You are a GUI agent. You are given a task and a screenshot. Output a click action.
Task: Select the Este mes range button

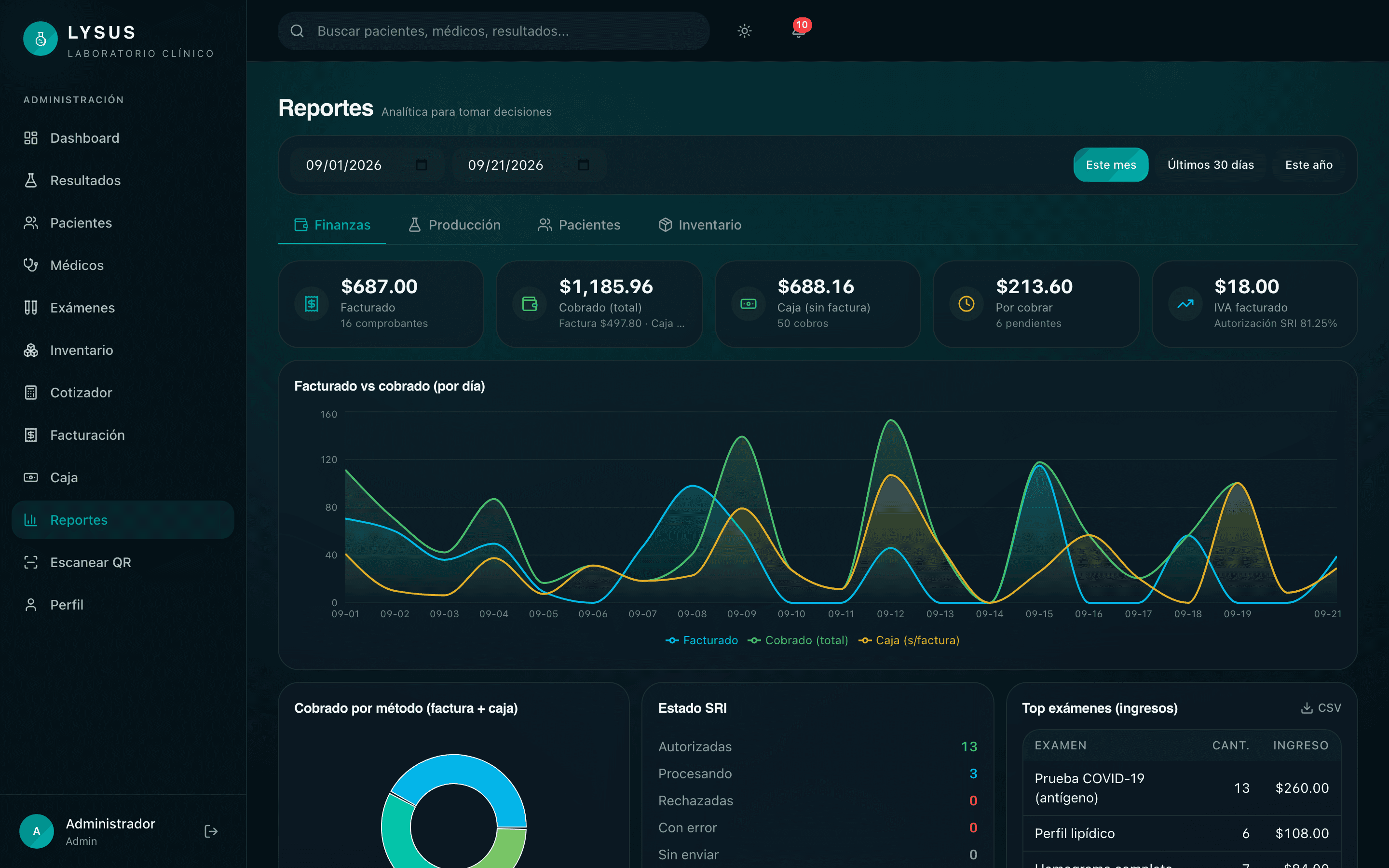(1111, 165)
